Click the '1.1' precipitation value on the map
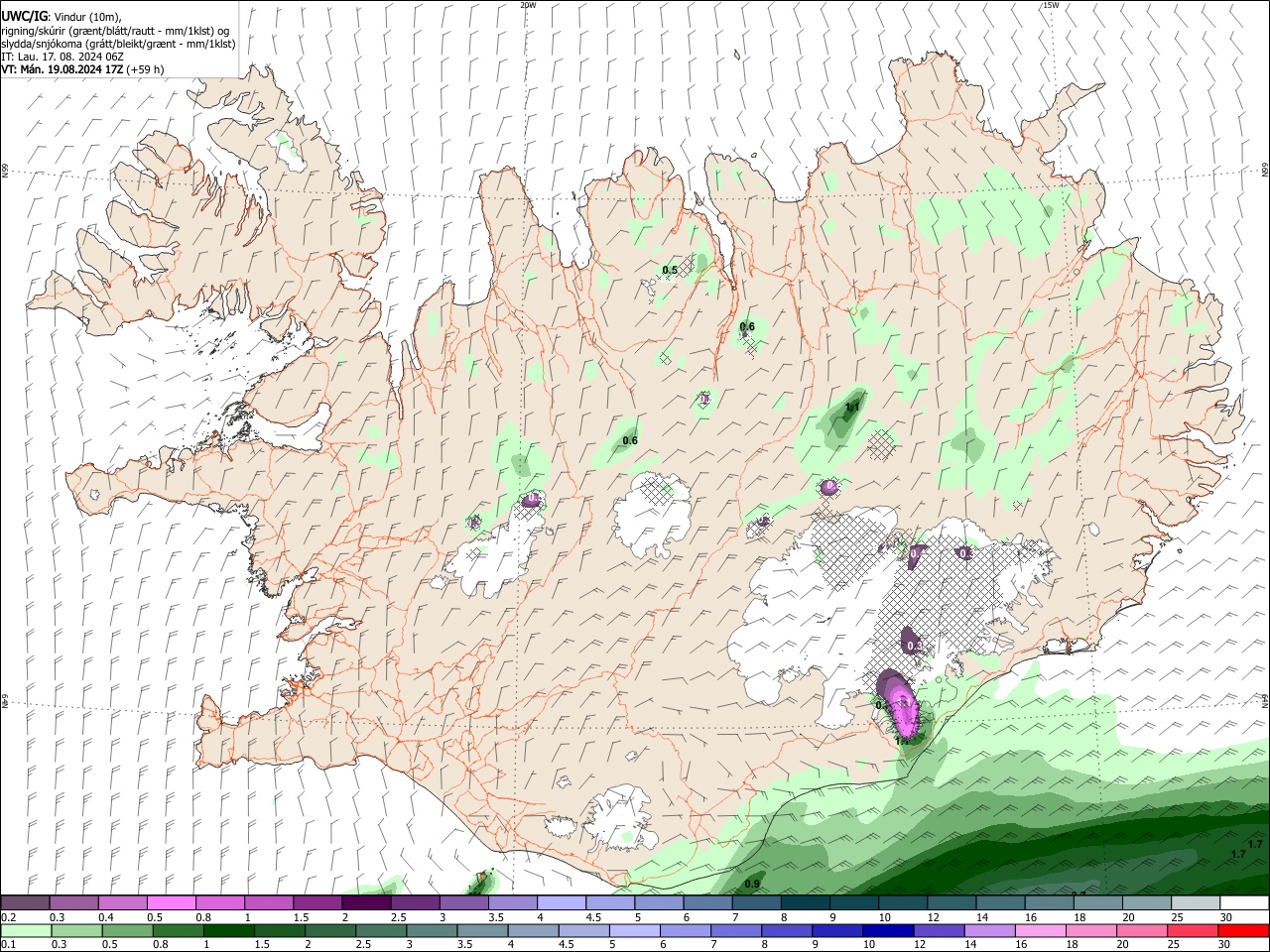This screenshot has height=952, width=1270. coord(852,407)
